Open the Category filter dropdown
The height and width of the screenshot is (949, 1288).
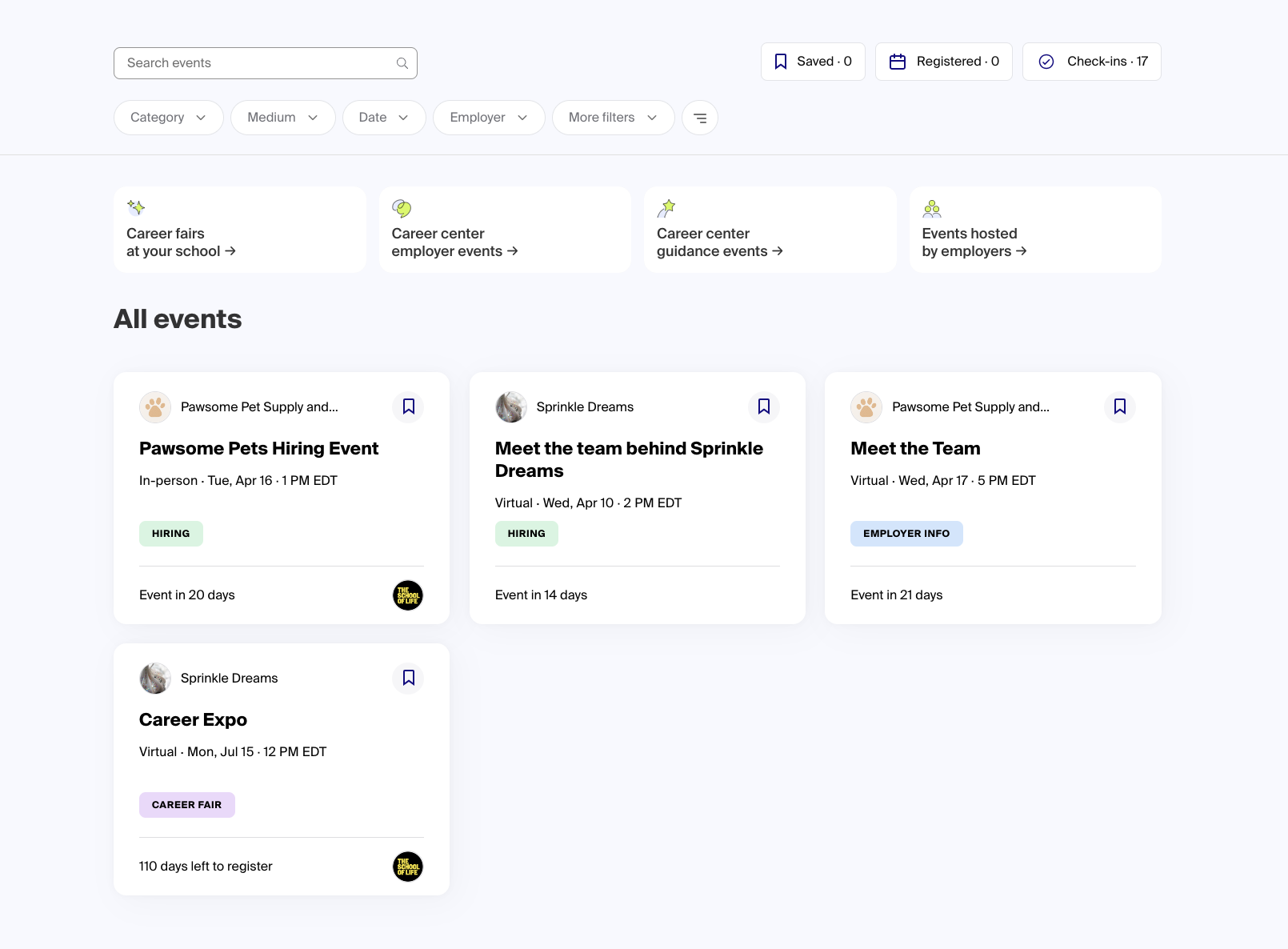pos(168,118)
